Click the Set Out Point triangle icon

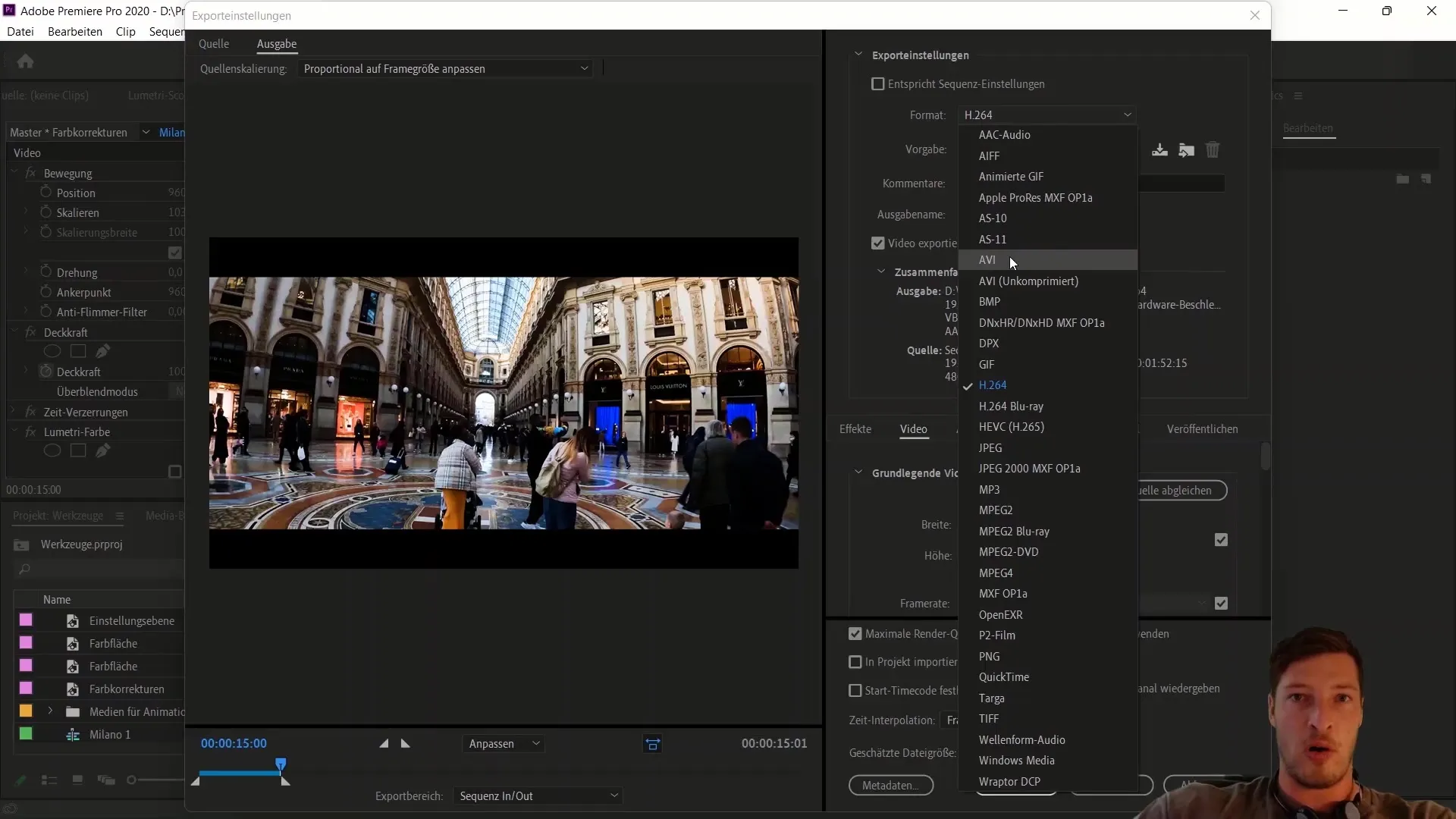coord(406,744)
